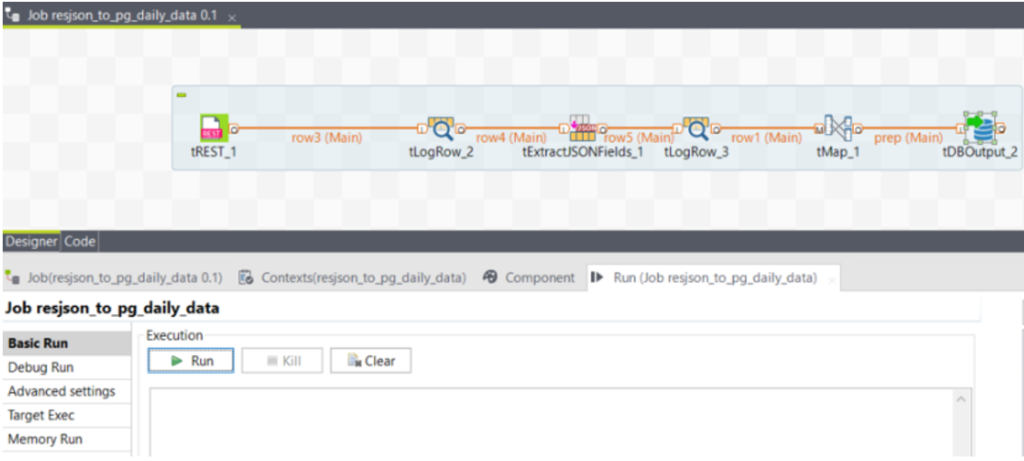Click the tLogRow_3 magnifier icon
This screenshot has width=1024, height=461.
tap(696, 128)
